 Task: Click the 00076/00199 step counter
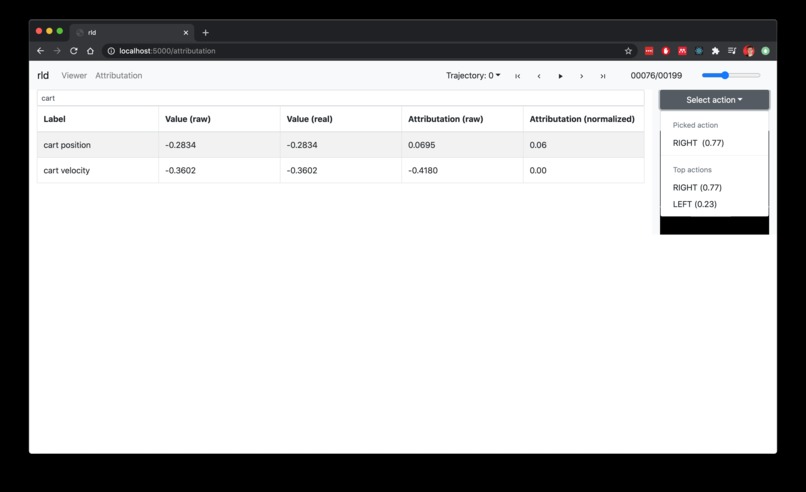(x=656, y=76)
